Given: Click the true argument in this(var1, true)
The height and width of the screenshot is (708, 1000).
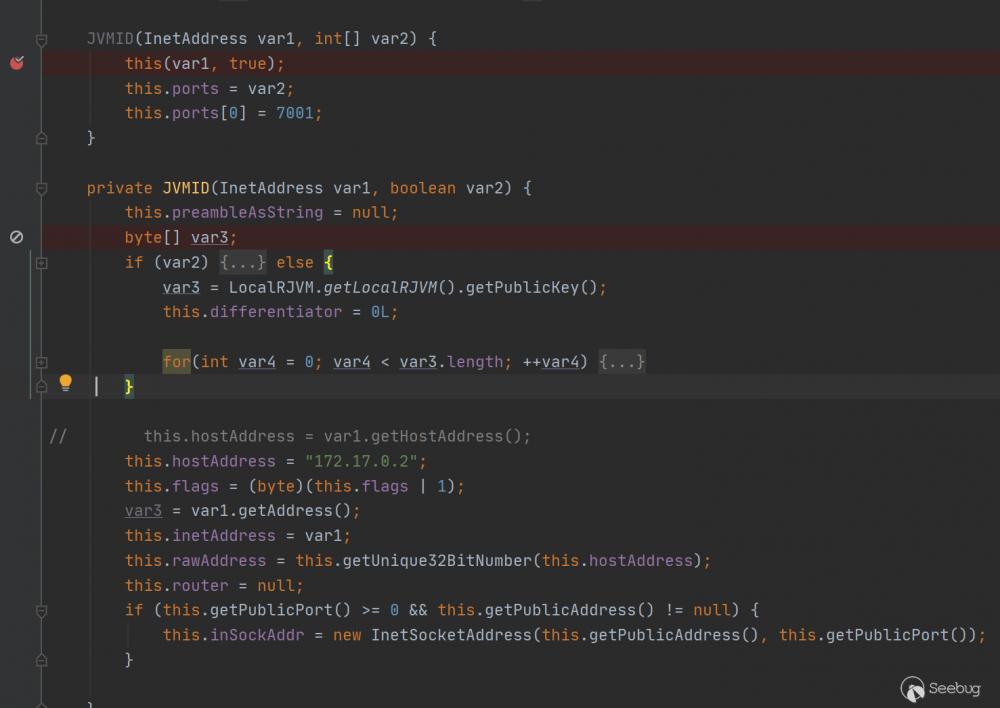Looking at the screenshot, I should coord(247,63).
